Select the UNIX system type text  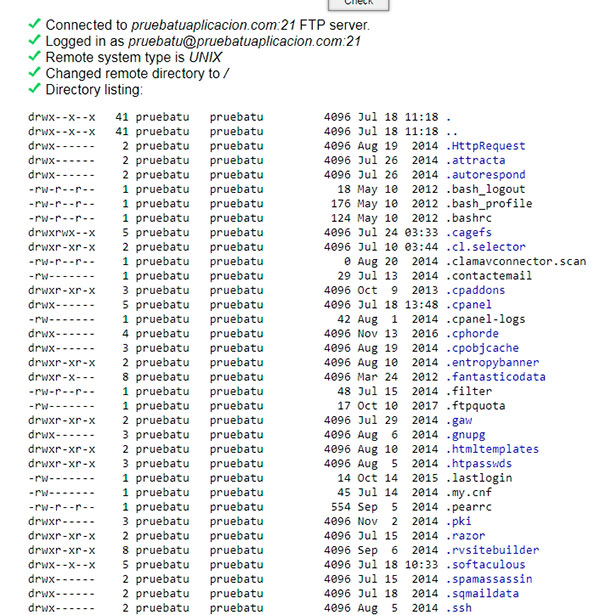coord(205,57)
